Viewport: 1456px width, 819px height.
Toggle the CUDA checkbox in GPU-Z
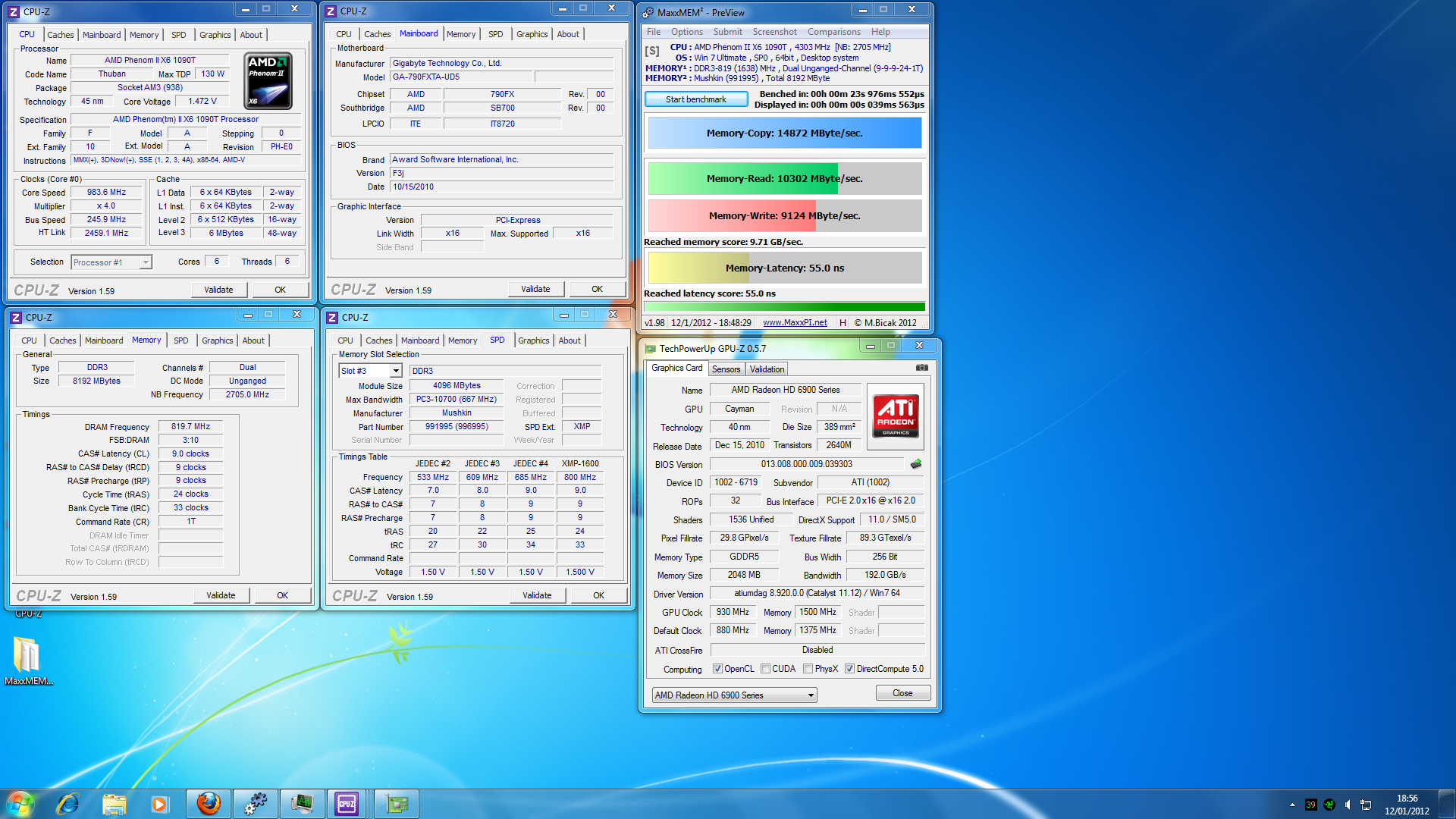765,669
